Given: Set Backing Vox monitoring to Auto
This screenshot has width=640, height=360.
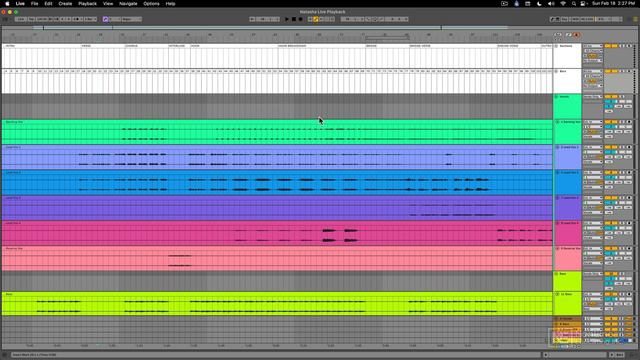Looking at the screenshot, I should point(593,131).
